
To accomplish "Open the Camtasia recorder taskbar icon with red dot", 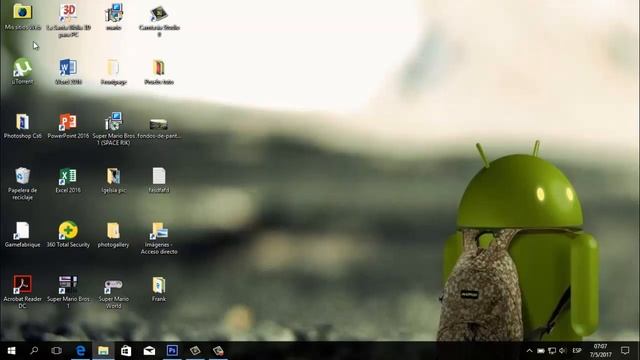I will click(218, 351).
